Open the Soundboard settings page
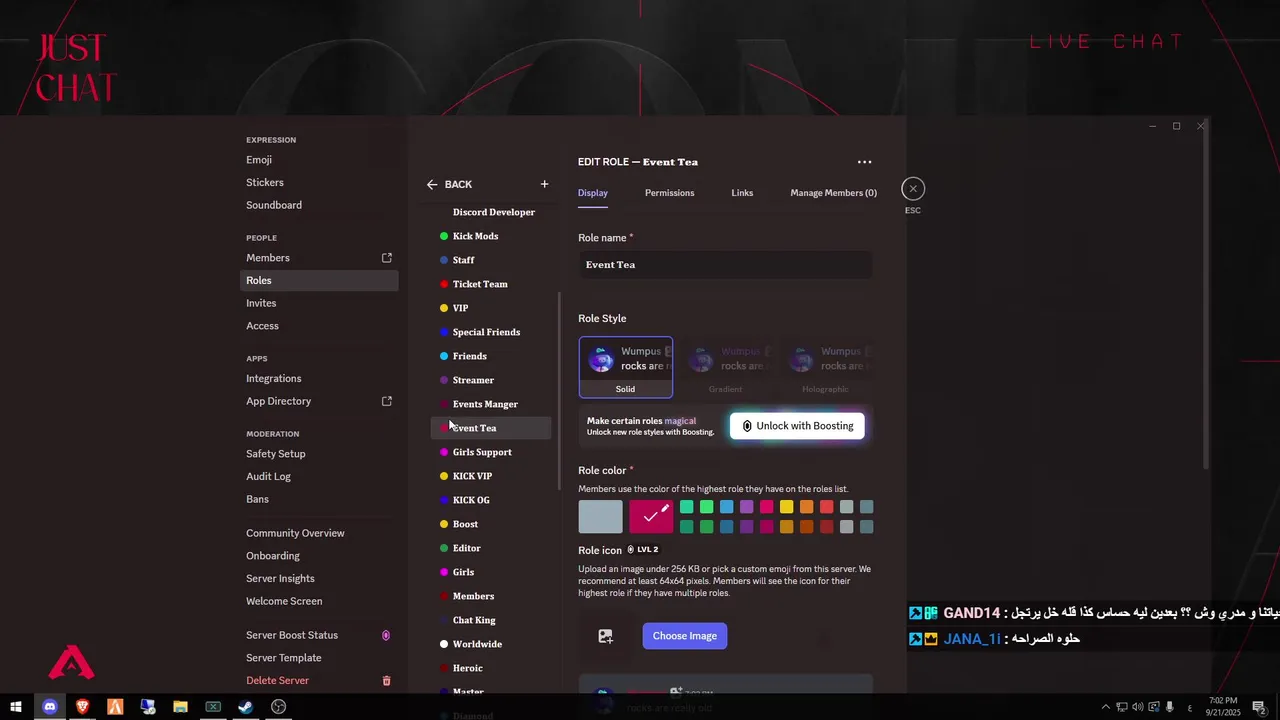 coord(319,205)
